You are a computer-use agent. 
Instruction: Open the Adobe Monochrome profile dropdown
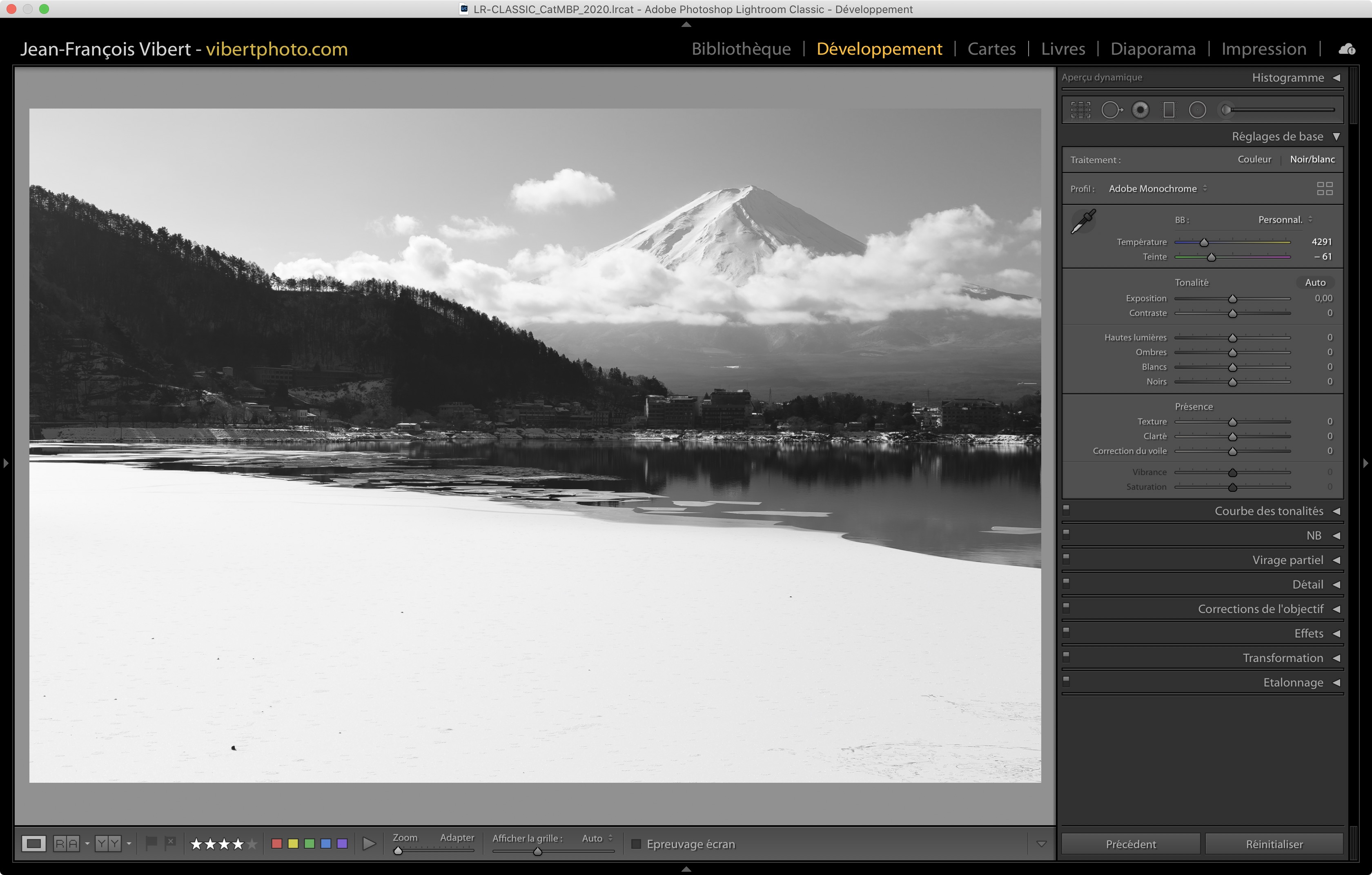tap(1157, 189)
